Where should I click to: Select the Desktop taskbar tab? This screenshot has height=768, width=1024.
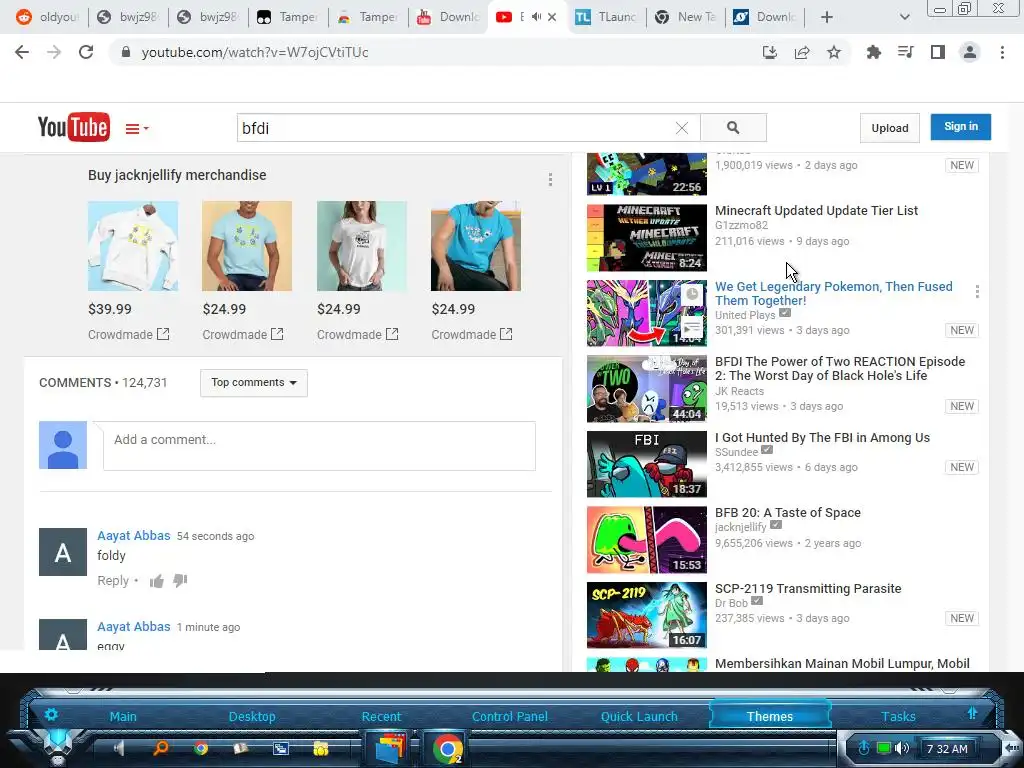pyautogui.click(x=252, y=716)
